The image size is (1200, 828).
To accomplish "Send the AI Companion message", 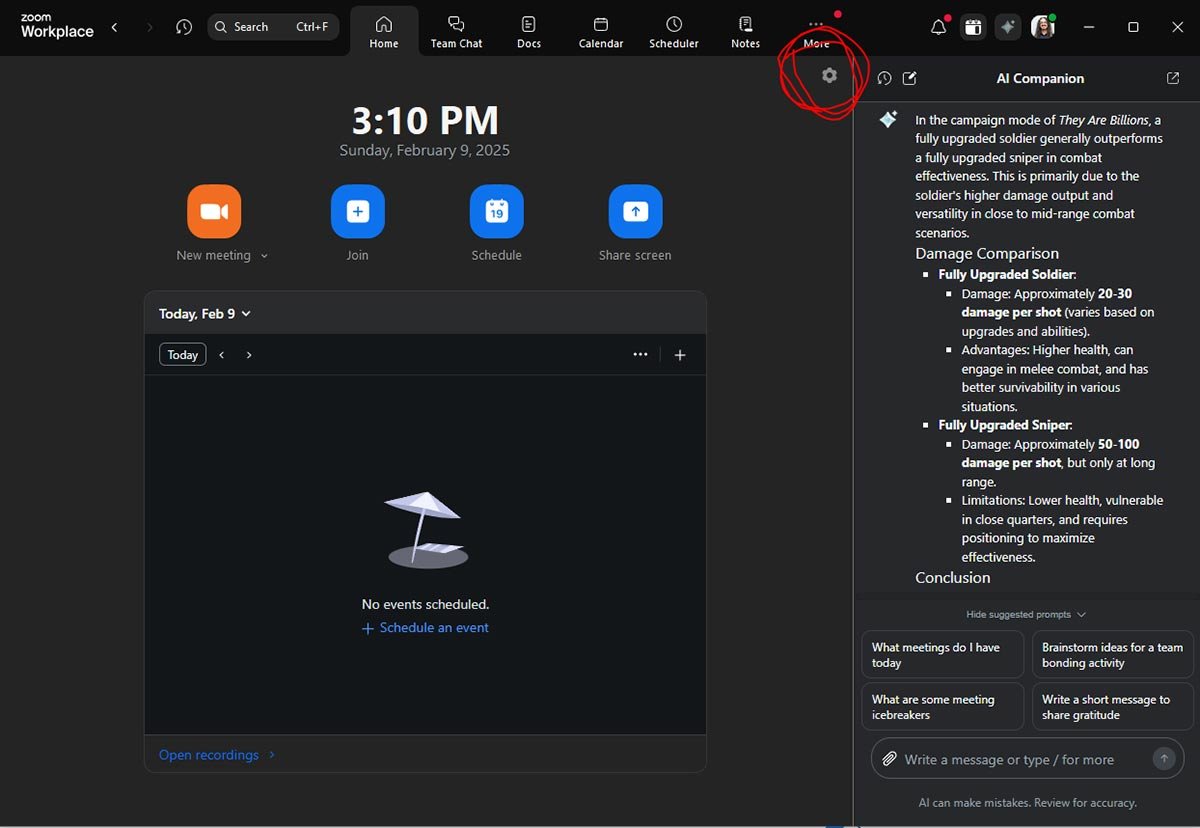I will (1164, 759).
